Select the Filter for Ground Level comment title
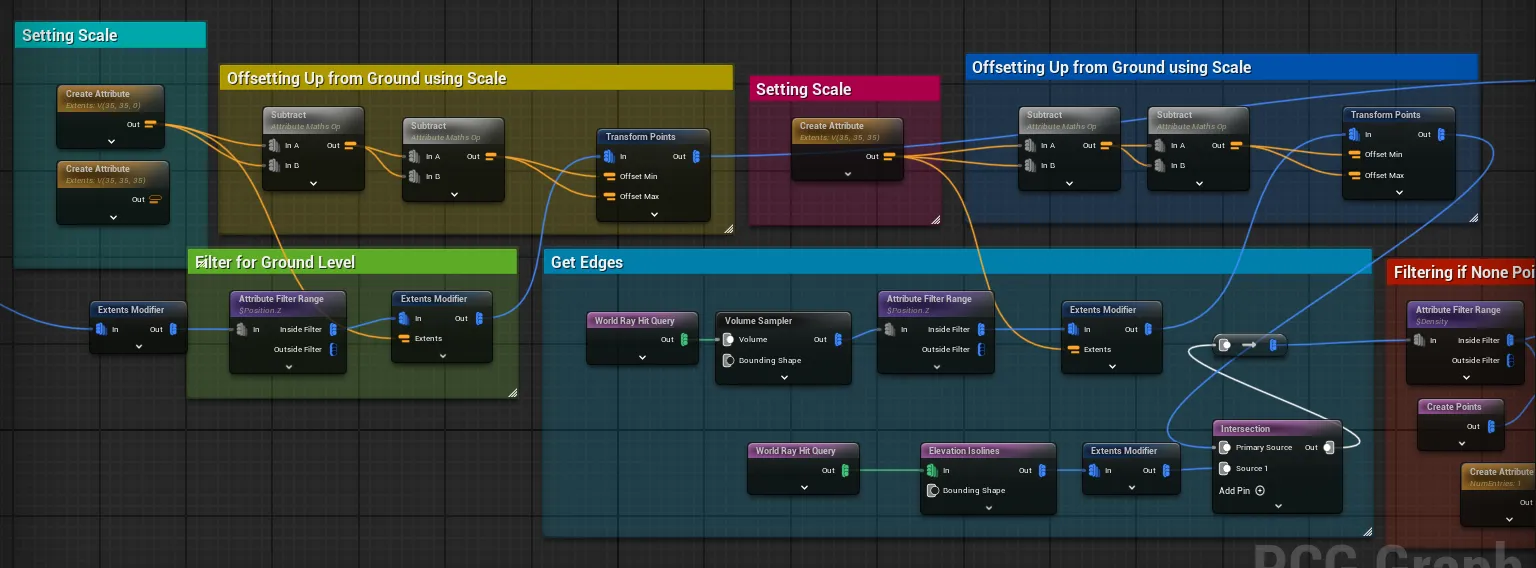 pyautogui.click(x=275, y=262)
